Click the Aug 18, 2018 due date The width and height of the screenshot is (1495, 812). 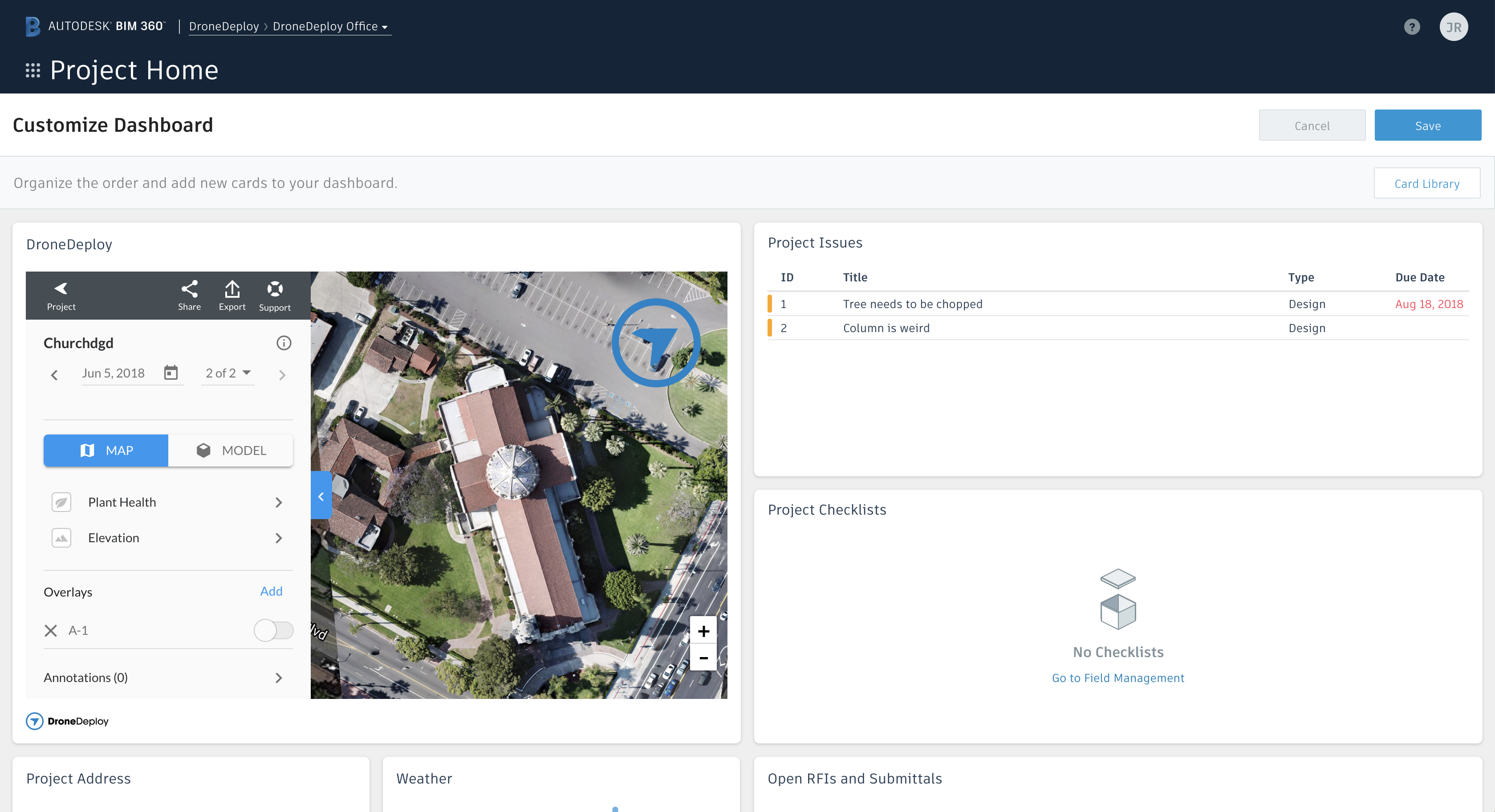point(1429,304)
